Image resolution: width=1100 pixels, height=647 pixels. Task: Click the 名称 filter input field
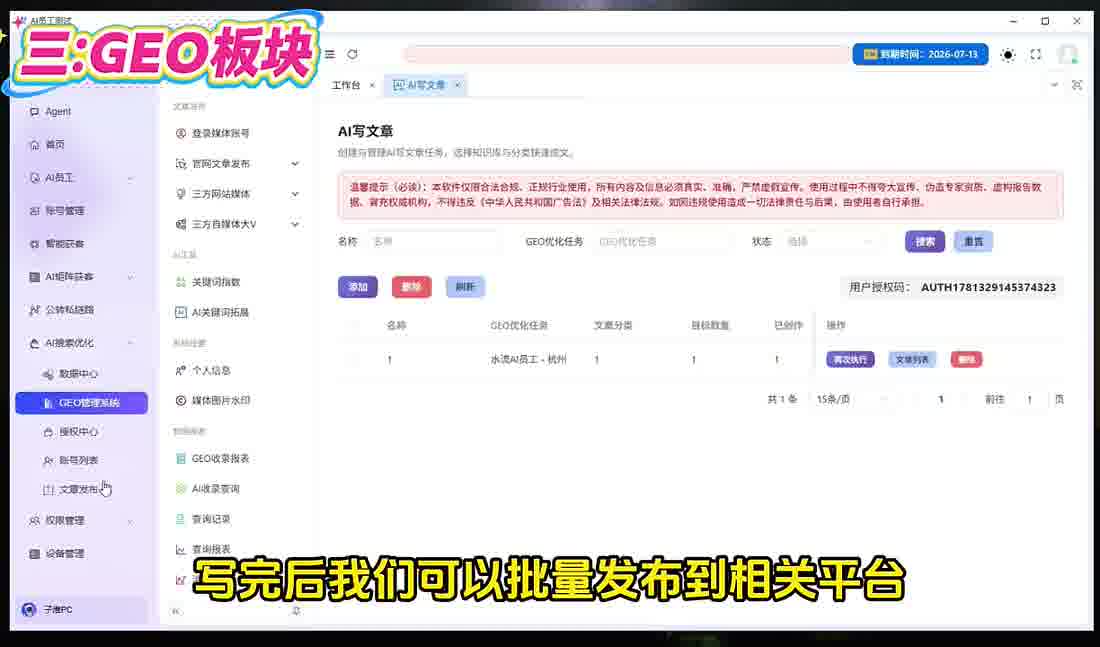pyautogui.click(x=434, y=241)
